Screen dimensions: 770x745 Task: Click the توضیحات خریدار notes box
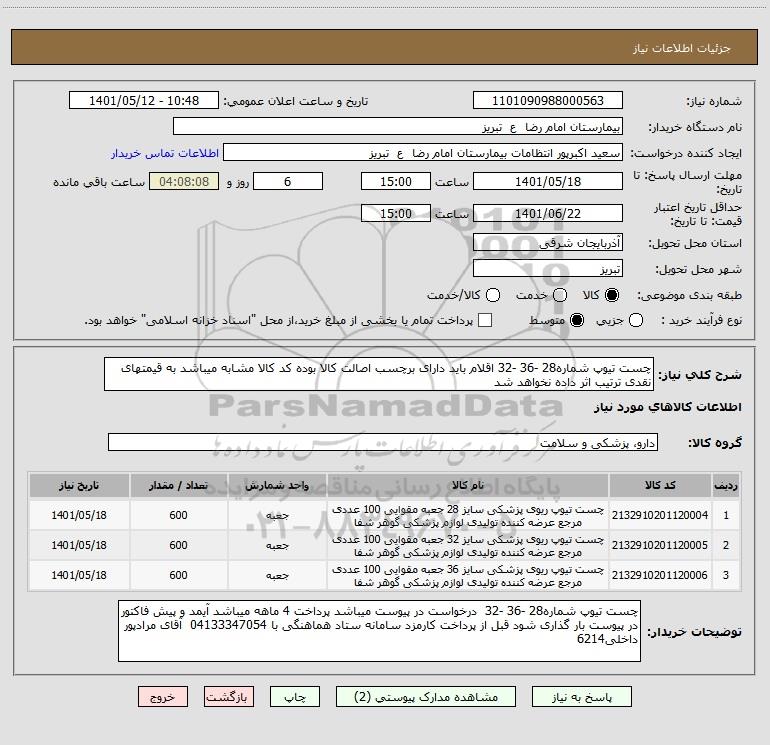(379, 631)
